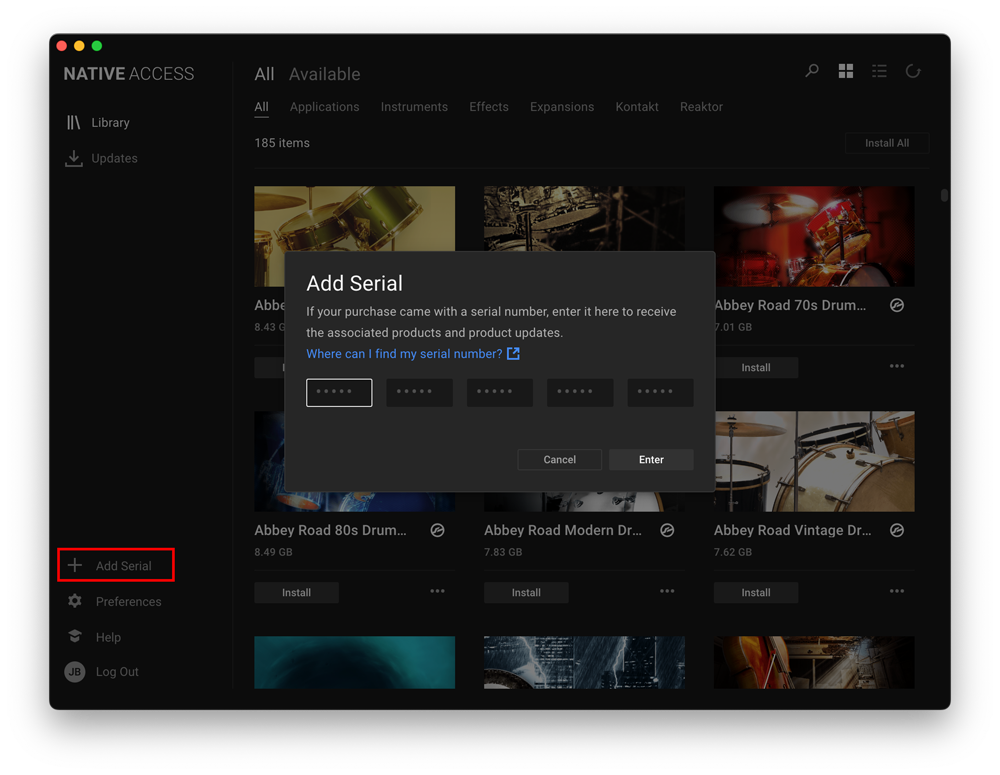The width and height of the screenshot is (1000, 775).
Task: Click status icon beside Abbey Road Modern Dr
Action: [x=667, y=530]
